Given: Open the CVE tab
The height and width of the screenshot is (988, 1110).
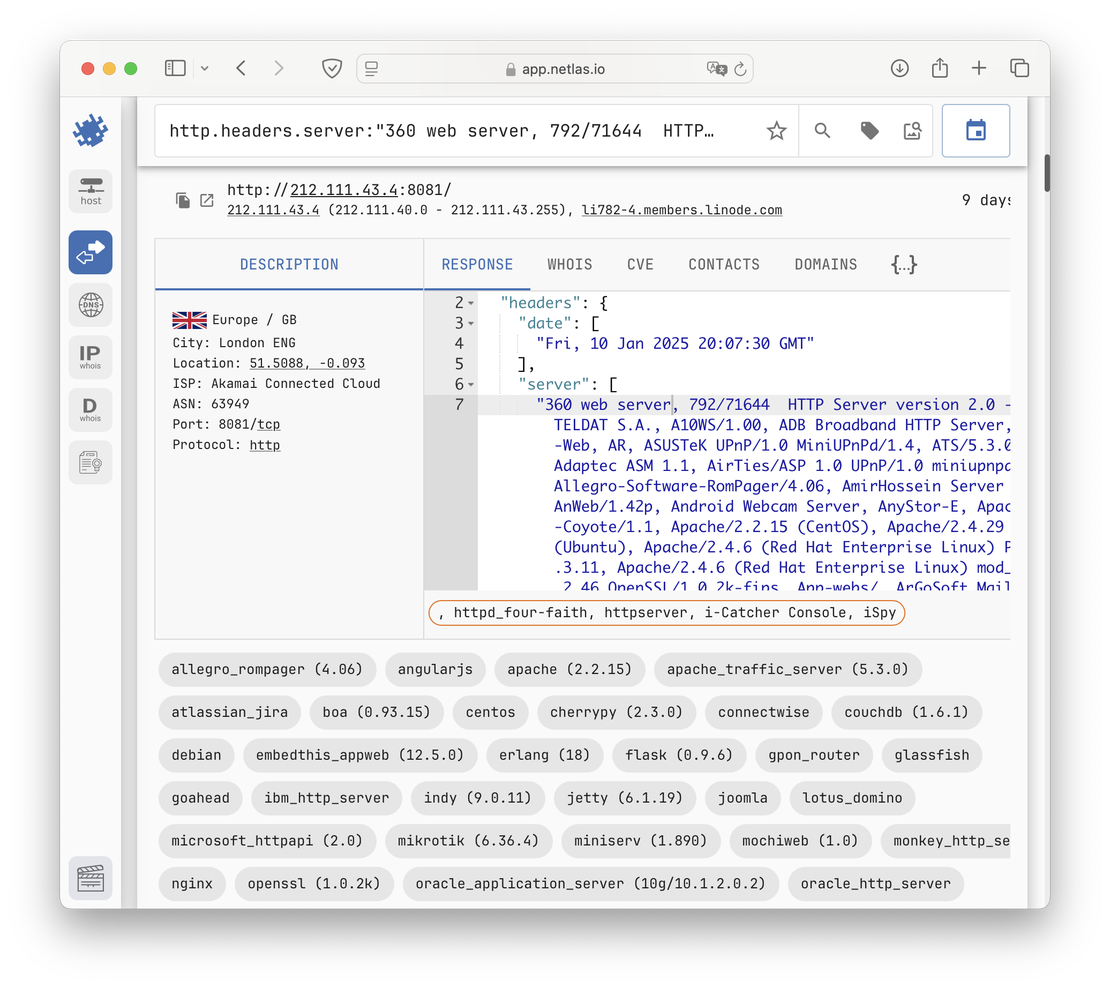Looking at the screenshot, I should pyautogui.click(x=640, y=264).
